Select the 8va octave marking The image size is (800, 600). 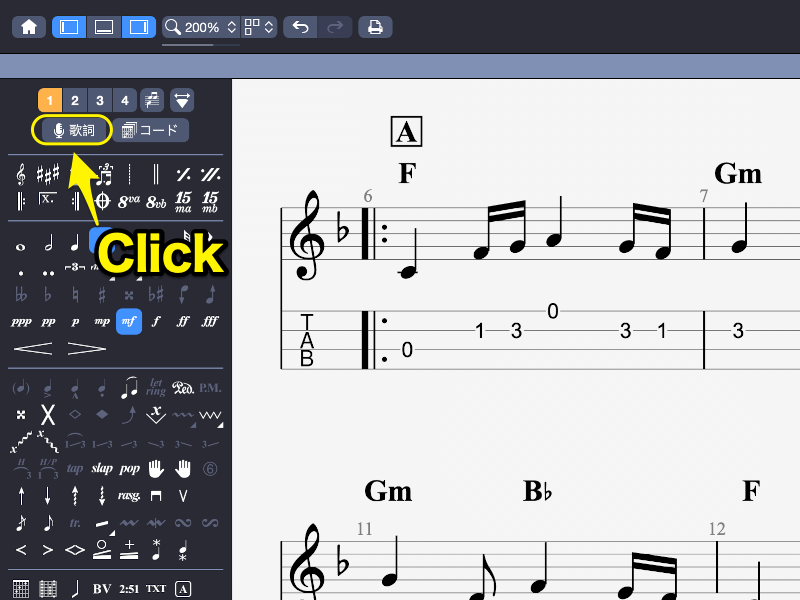129,200
